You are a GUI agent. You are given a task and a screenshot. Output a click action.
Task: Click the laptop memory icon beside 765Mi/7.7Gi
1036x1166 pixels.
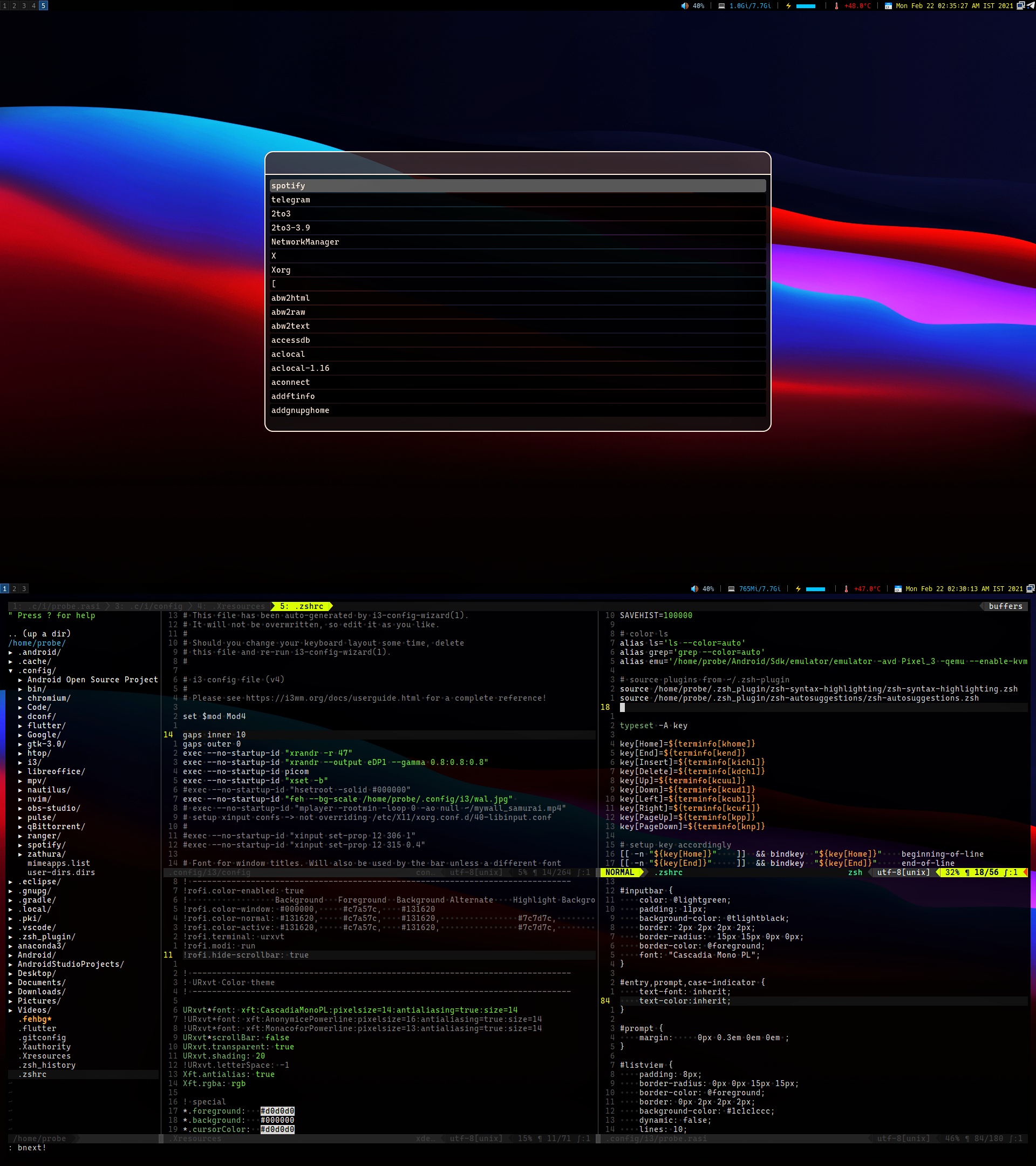tap(732, 589)
